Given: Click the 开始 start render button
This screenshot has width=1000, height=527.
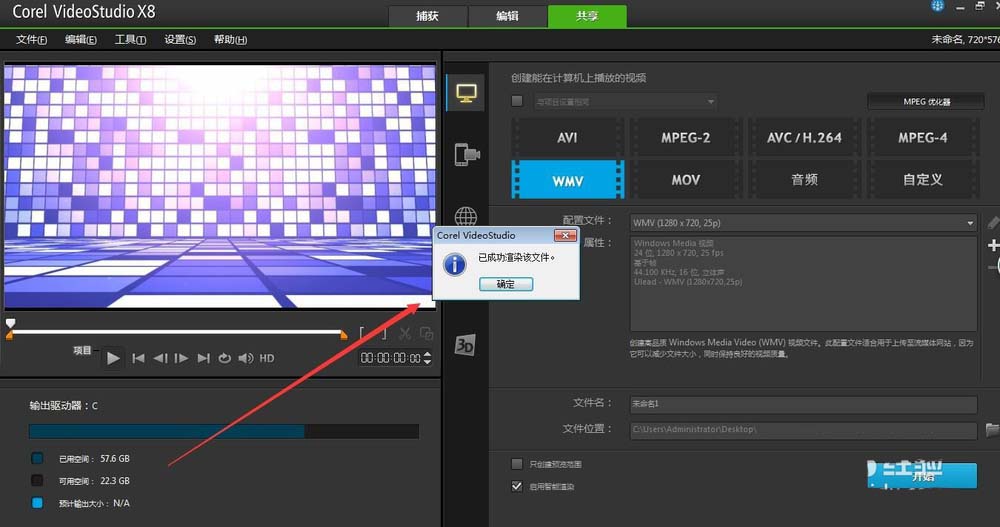Looking at the screenshot, I should click(x=922, y=475).
